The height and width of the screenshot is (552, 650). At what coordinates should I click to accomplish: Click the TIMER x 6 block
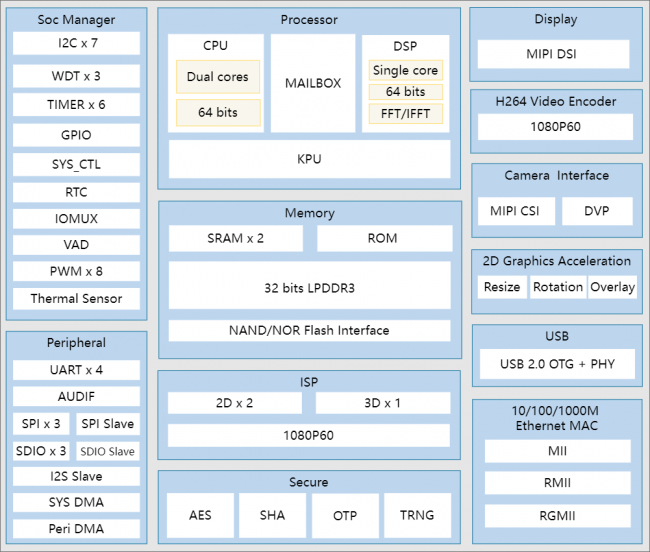click(x=76, y=104)
